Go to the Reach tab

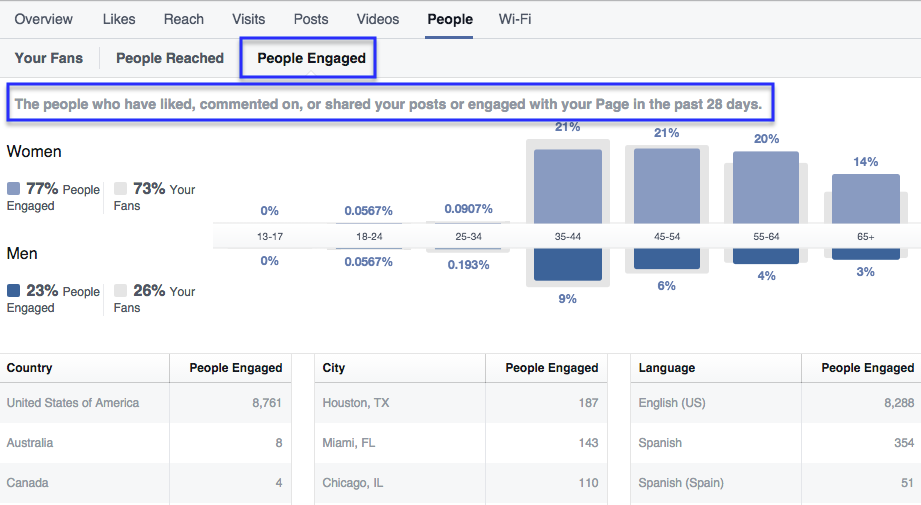point(183,19)
